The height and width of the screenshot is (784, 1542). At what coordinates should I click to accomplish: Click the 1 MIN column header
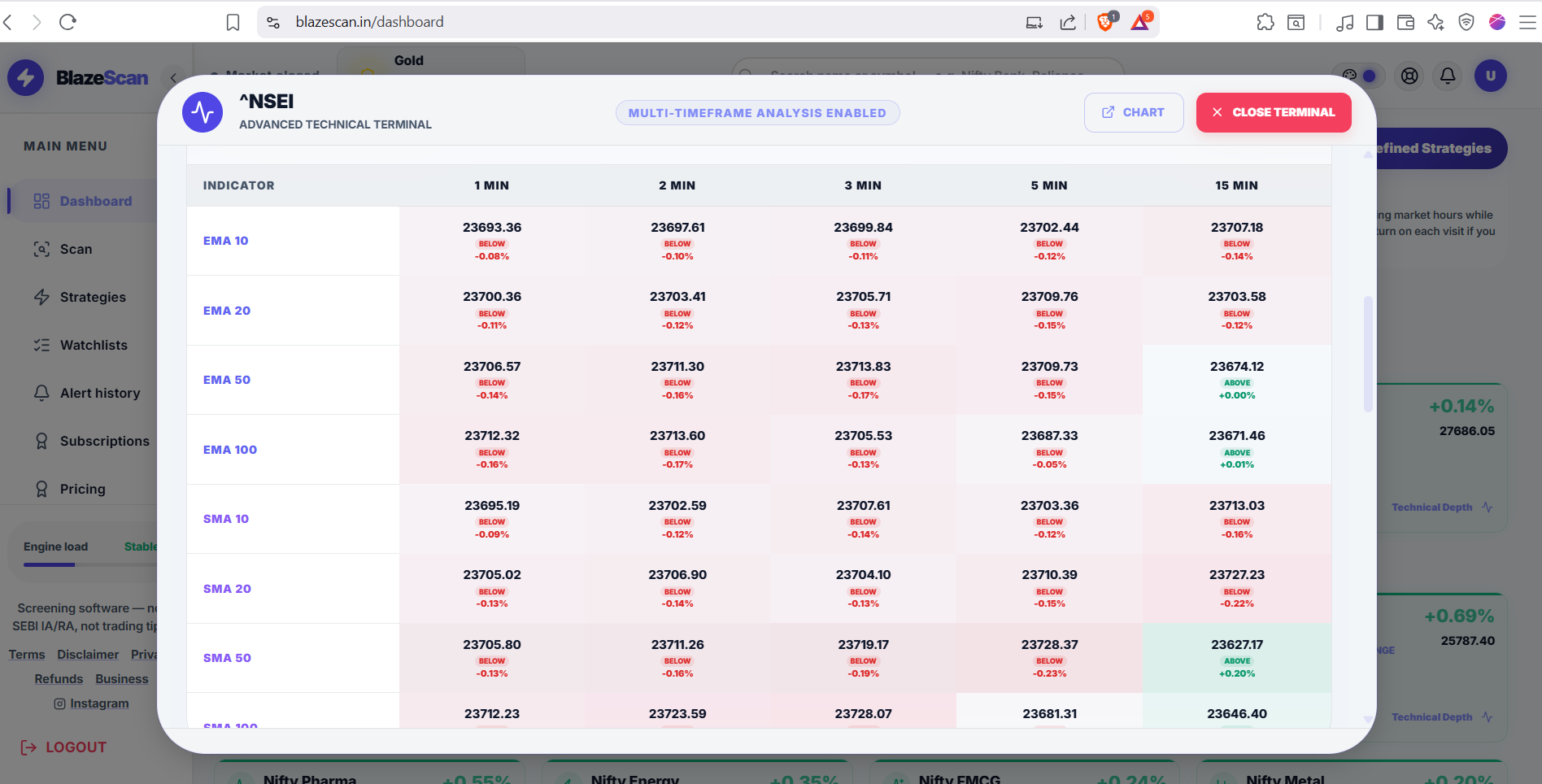(492, 185)
